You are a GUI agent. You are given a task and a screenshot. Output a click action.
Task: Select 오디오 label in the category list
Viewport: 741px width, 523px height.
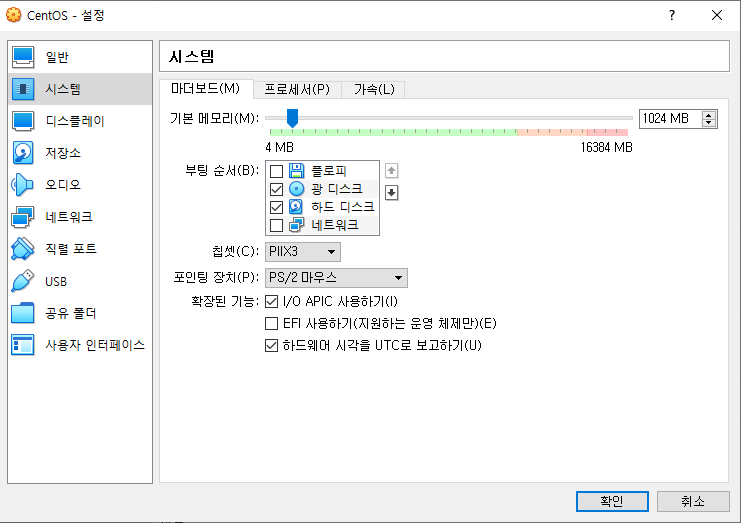point(63,185)
